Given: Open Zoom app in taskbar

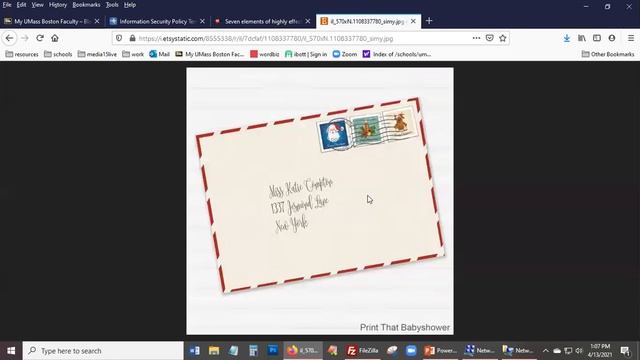Looking at the screenshot, I should click(411, 351).
